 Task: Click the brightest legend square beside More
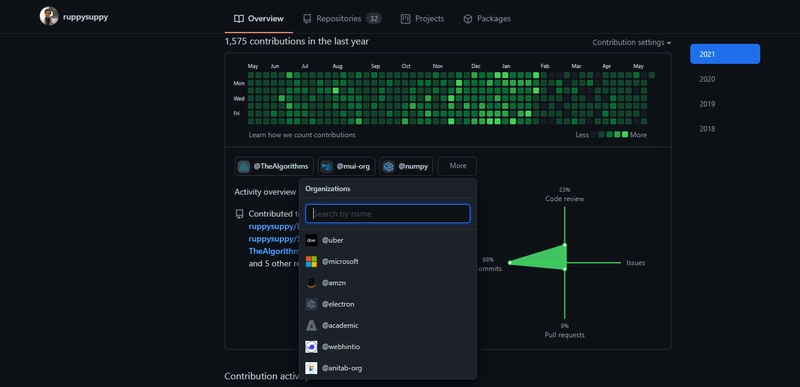[x=625, y=135]
